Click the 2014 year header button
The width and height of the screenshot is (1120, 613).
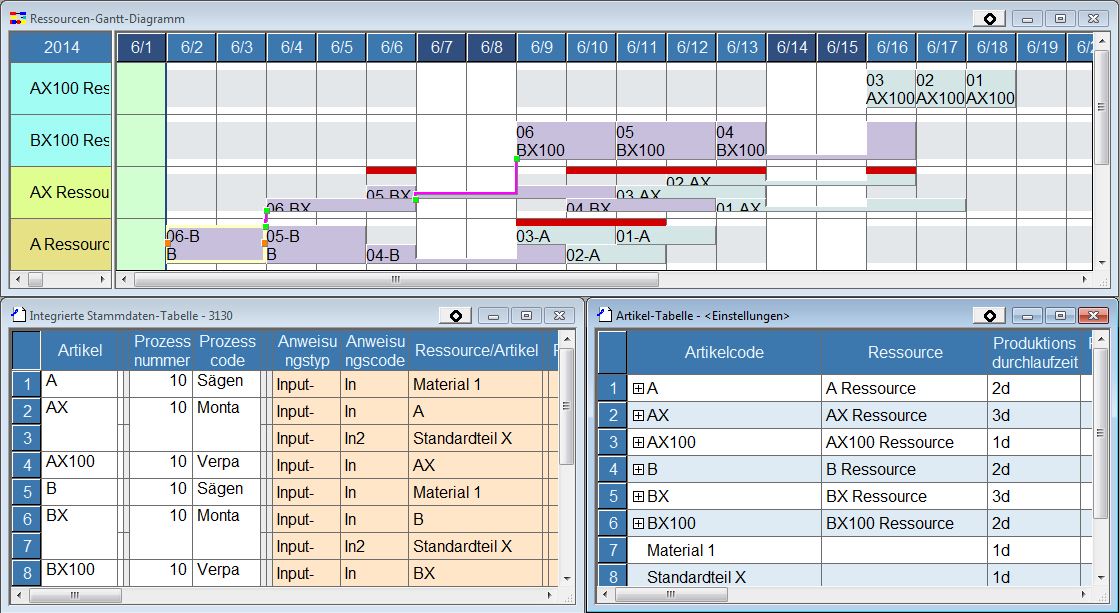[x=61, y=47]
